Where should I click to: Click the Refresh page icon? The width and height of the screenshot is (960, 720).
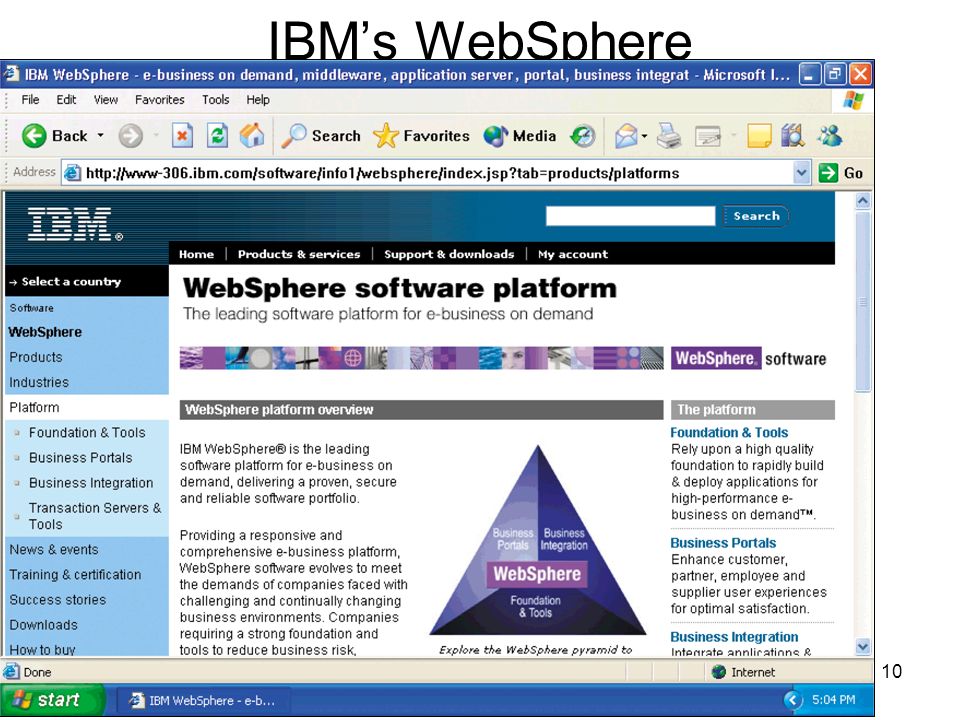pos(217,135)
